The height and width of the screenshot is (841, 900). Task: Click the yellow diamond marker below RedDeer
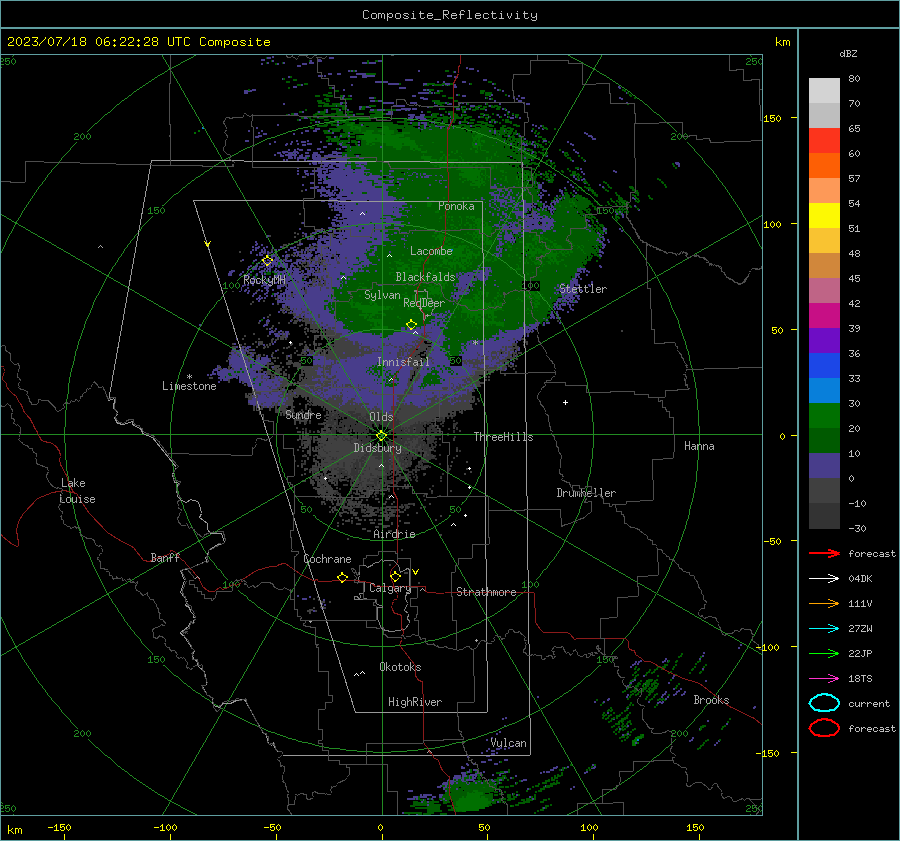[x=411, y=325]
